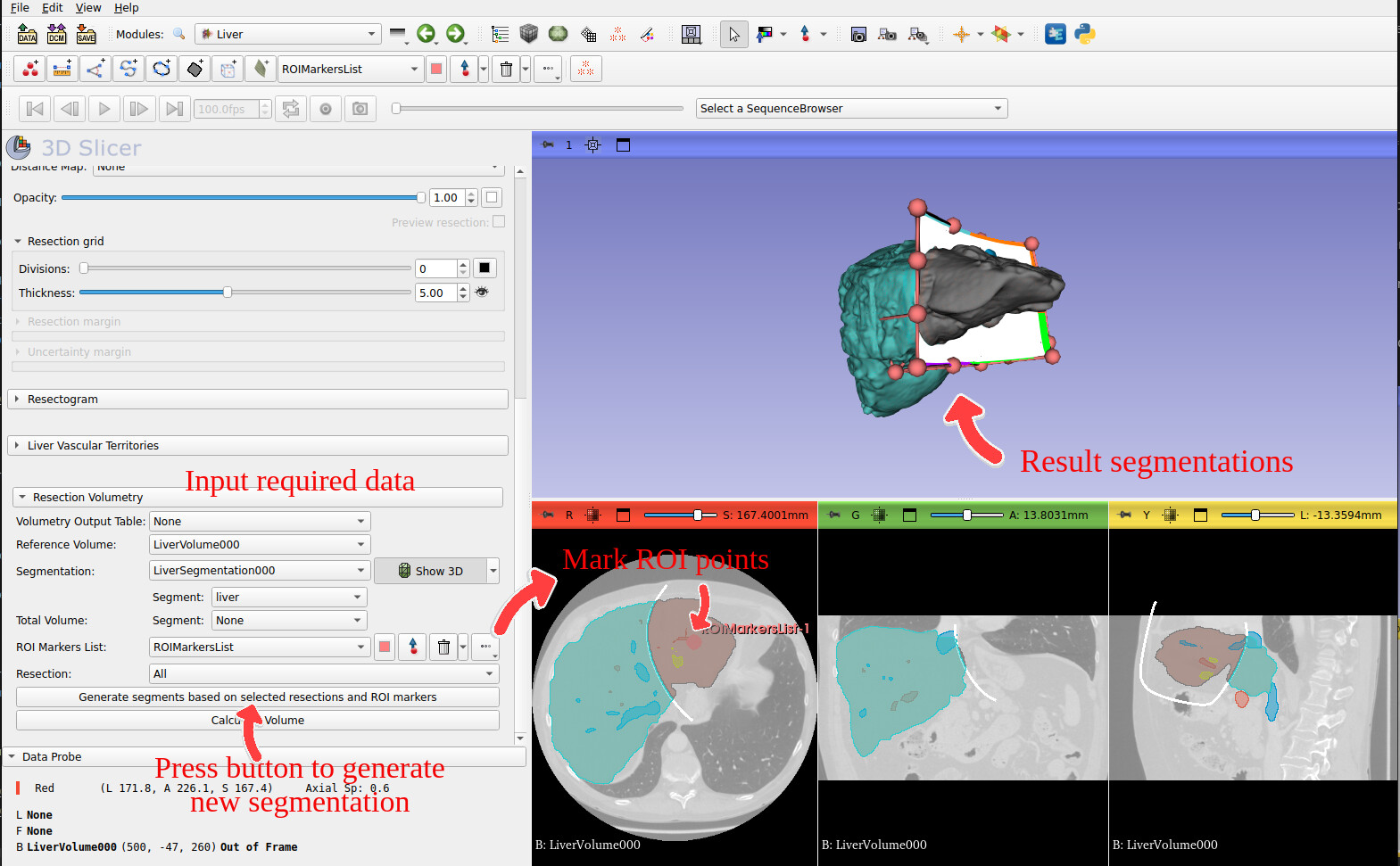Toggle the checkbox next to Opacity value
This screenshot has width=1400, height=866.
click(492, 197)
